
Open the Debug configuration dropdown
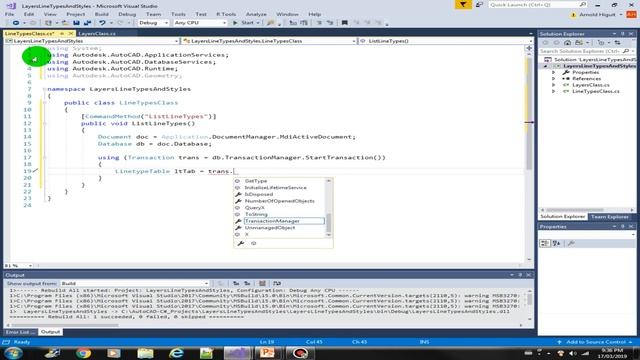(x=153, y=23)
